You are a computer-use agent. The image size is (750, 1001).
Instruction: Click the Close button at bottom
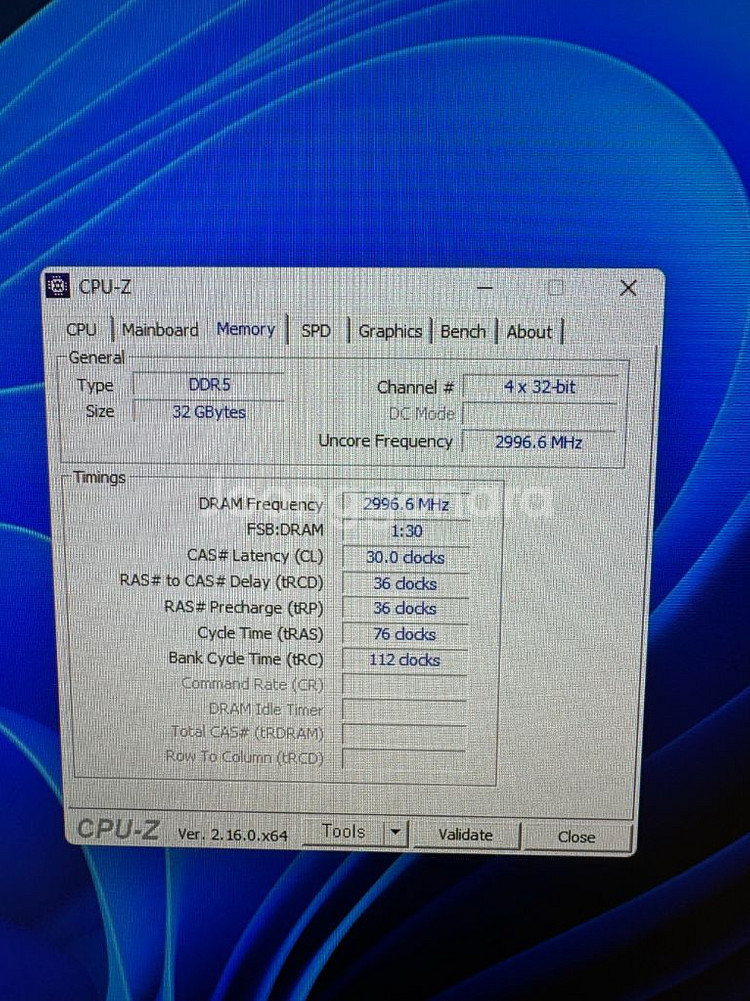tap(576, 837)
